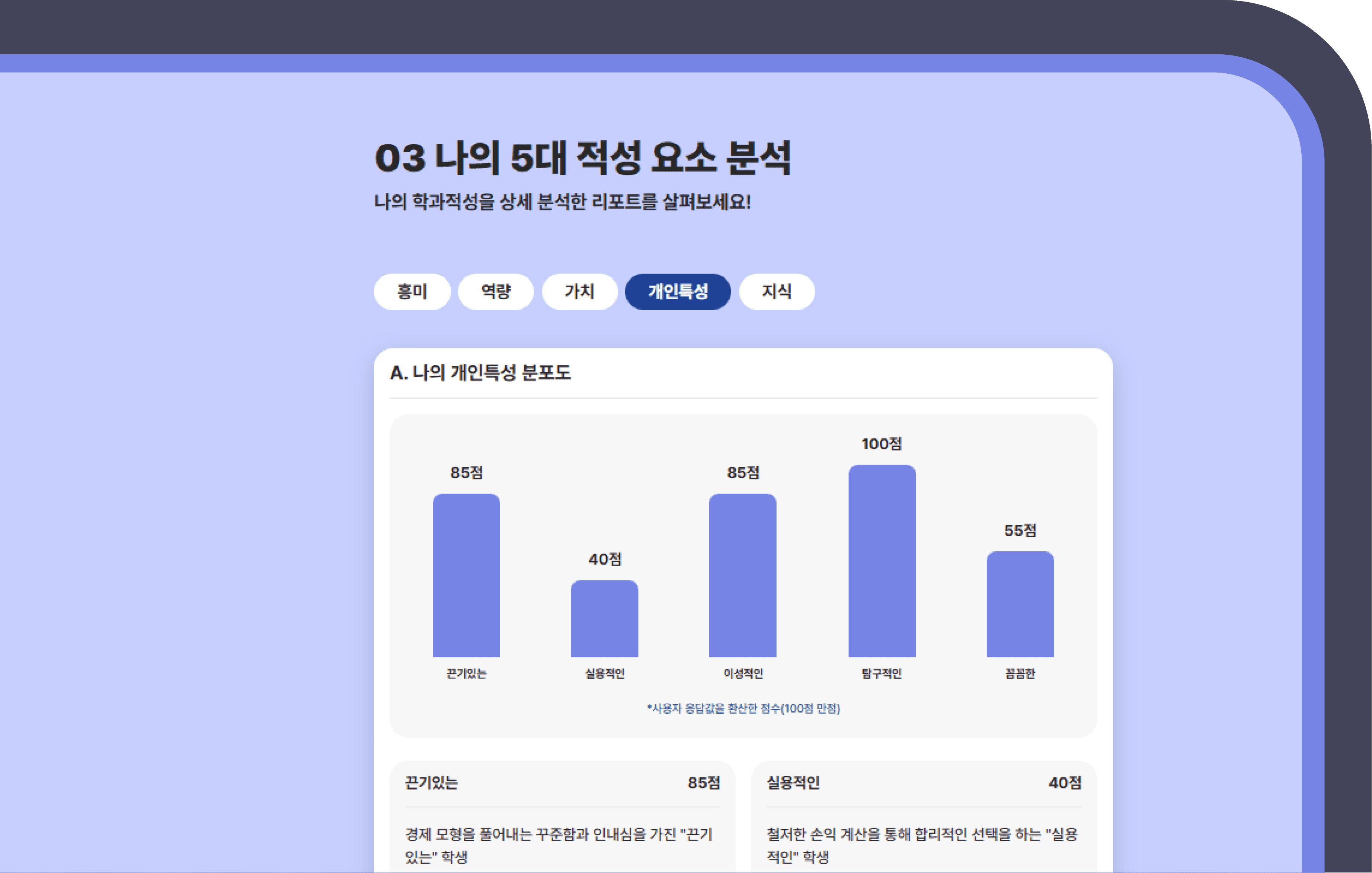This screenshot has width=1372, height=873.
Task: Click the 실용적인 40점 bar
Action: click(x=604, y=619)
